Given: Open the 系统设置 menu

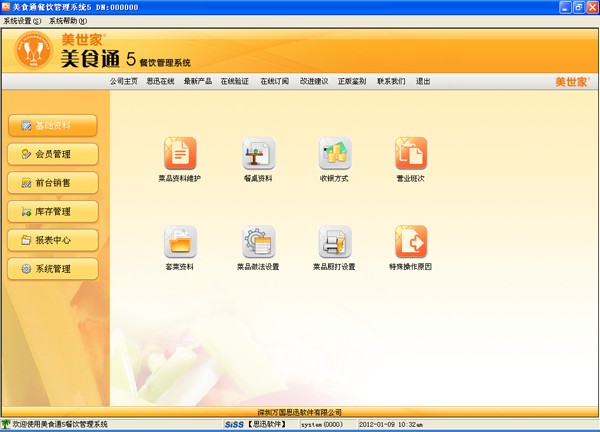Looking at the screenshot, I should (x=21, y=20).
